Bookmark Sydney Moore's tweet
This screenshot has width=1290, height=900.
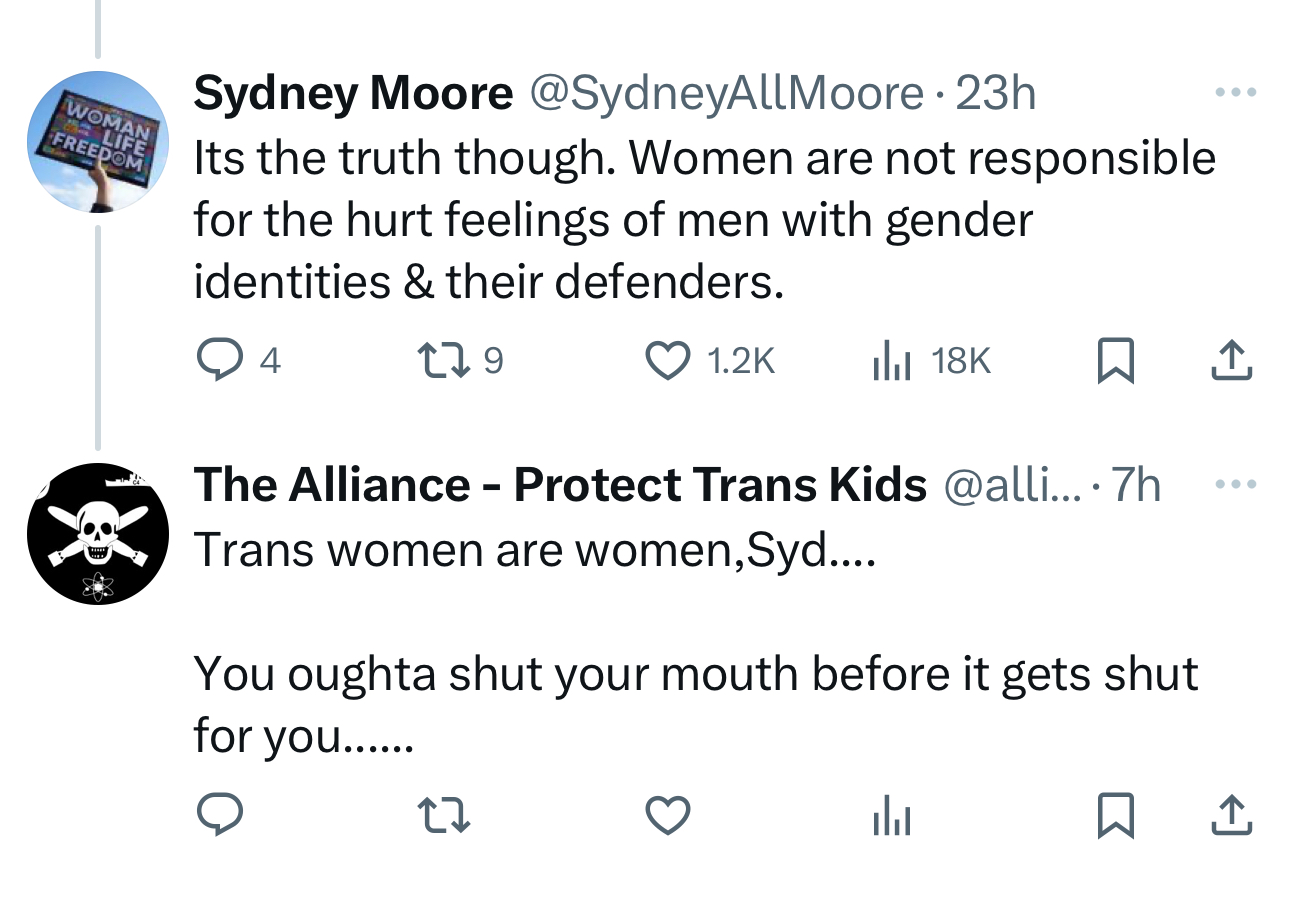point(1115,361)
